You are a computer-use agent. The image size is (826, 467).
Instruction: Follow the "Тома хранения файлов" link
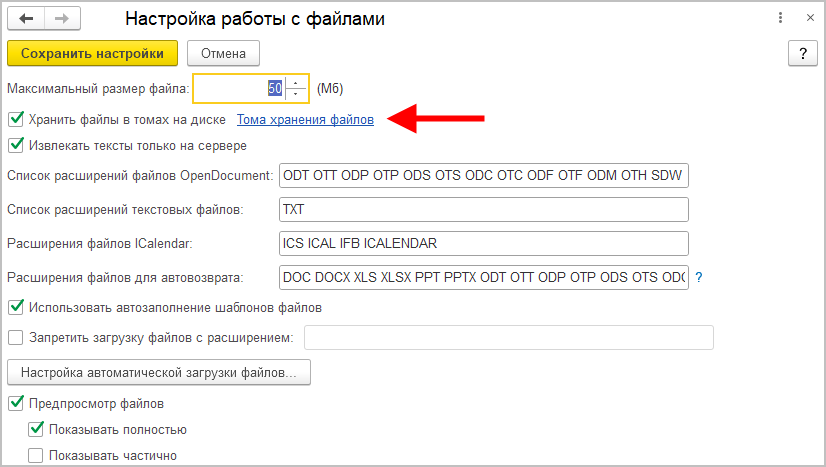pos(305,120)
